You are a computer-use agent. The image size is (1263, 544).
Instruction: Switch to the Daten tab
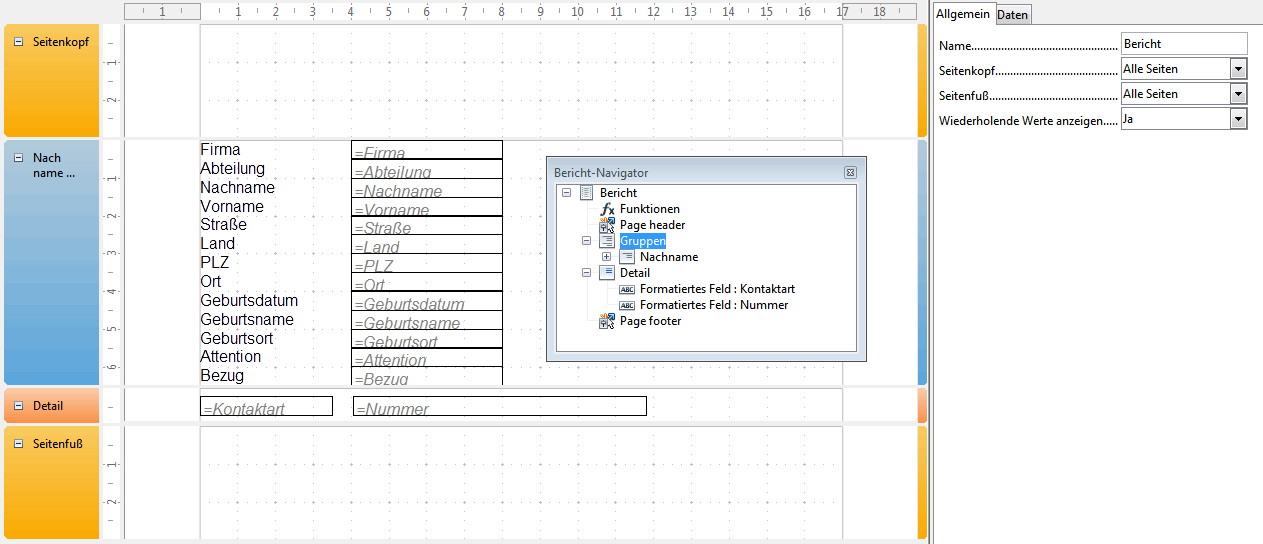(x=1012, y=15)
